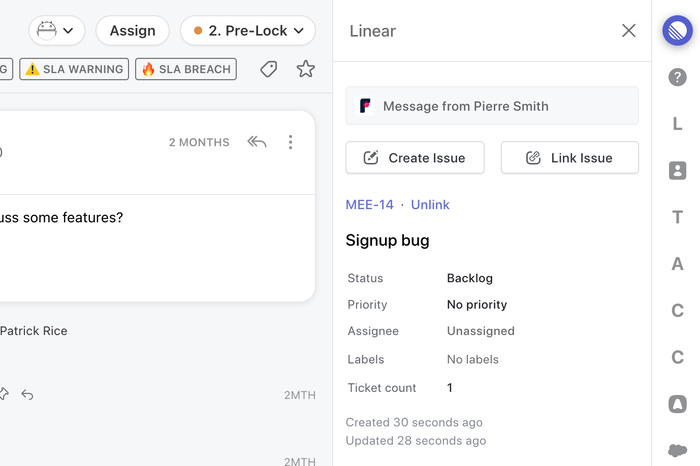Star this conversation
The height and width of the screenshot is (466, 700).
(x=306, y=69)
